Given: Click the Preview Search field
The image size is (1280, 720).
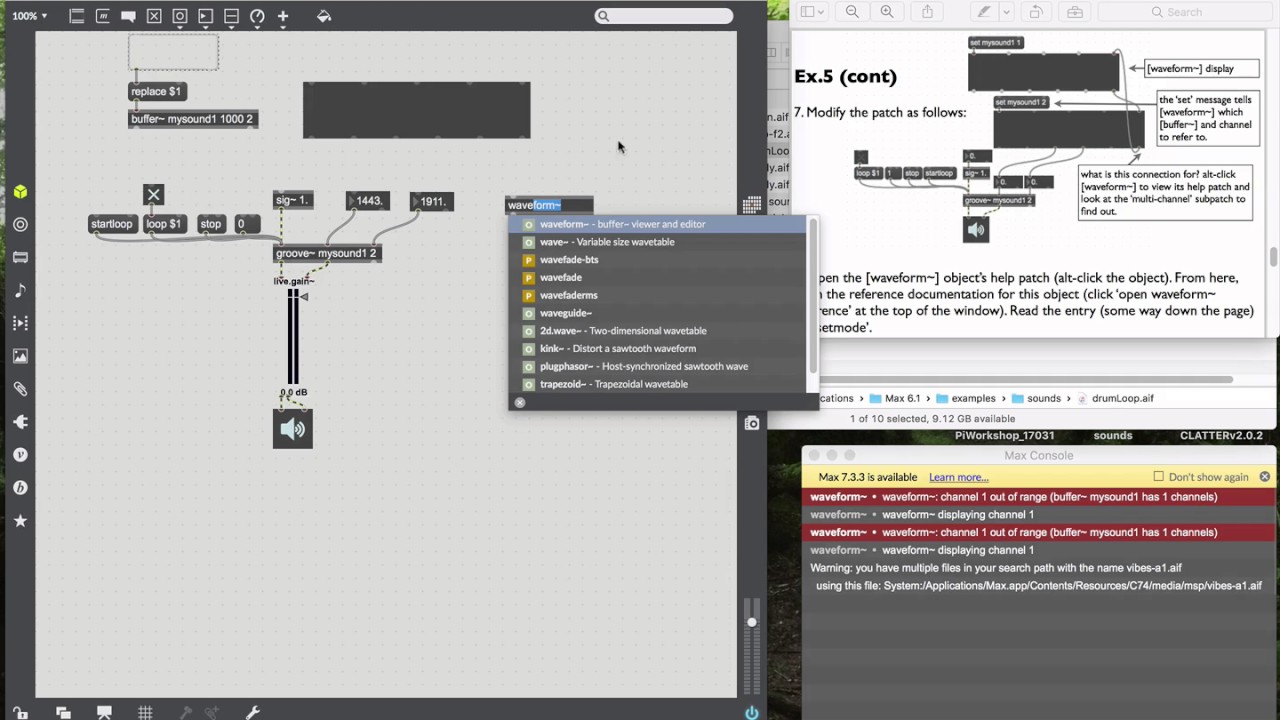Looking at the screenshot, I should [1183, 12].
